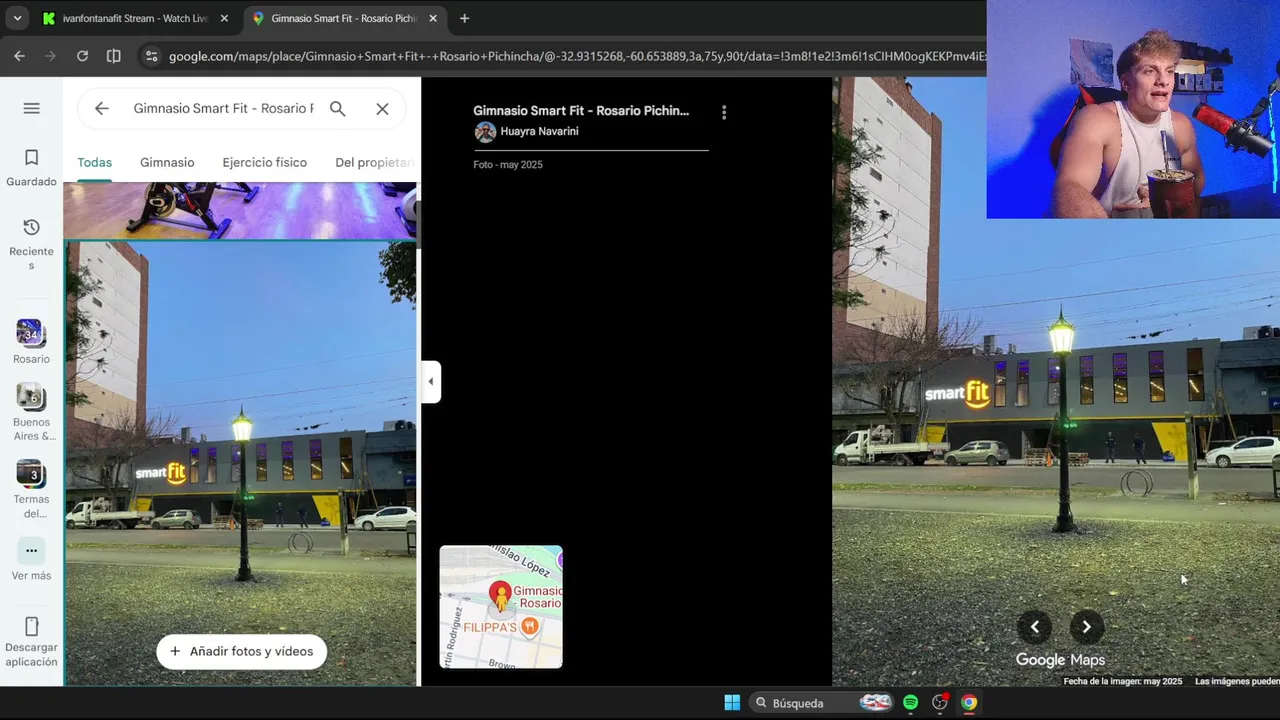The height and width of the screenshot is (720, 1280).
Task: Open Chrome from taskbar
Action: pyautogui.click(x=969, y=703)
